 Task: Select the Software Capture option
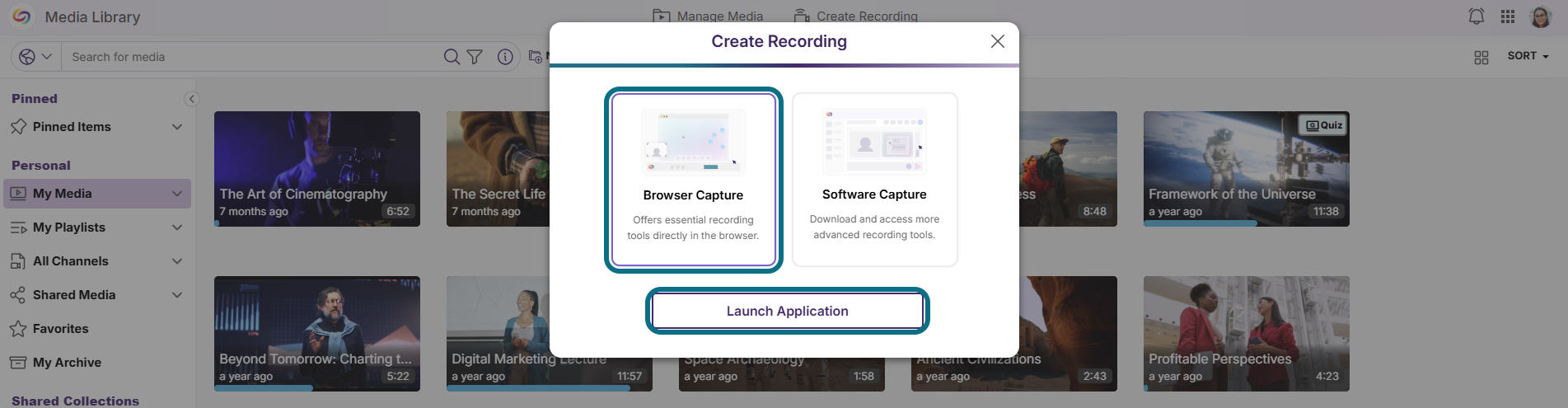(874, 180)
